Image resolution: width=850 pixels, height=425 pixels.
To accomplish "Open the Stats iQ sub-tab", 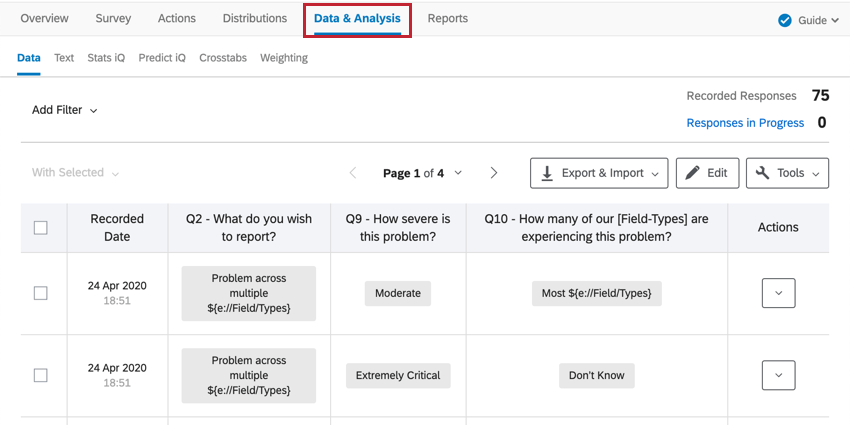I will point(106,58).
